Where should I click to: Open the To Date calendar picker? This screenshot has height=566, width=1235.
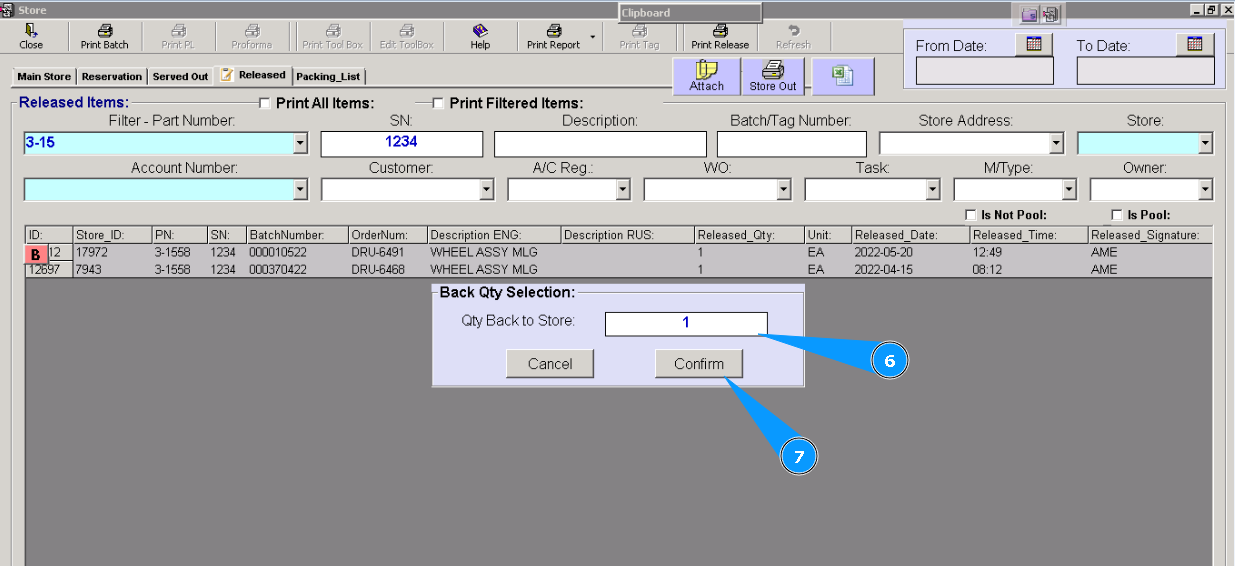pyautogui.click(x=1194, y=44)
